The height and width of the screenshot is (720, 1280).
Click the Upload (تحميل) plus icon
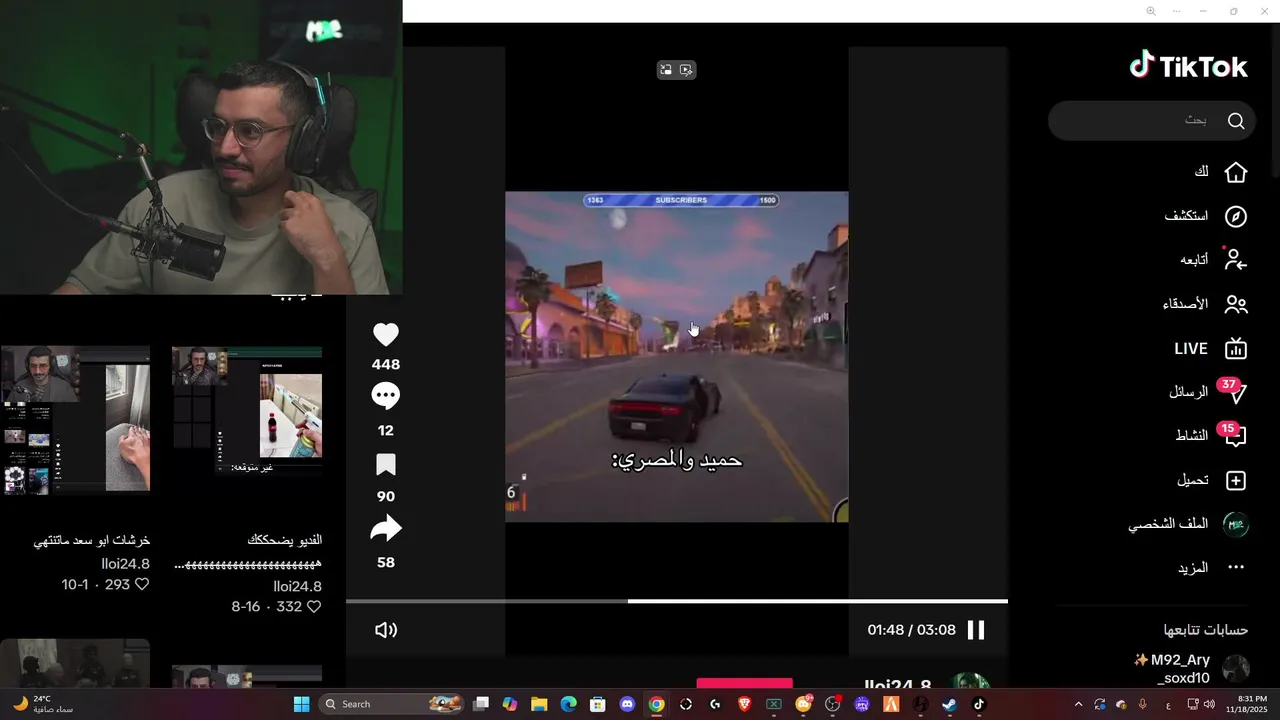[x=1236, y=480]
